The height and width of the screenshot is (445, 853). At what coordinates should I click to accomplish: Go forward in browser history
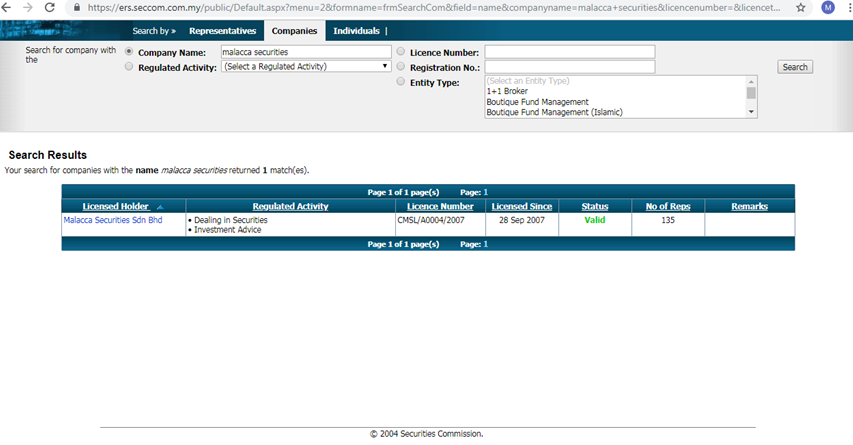[x=28, y=8]
